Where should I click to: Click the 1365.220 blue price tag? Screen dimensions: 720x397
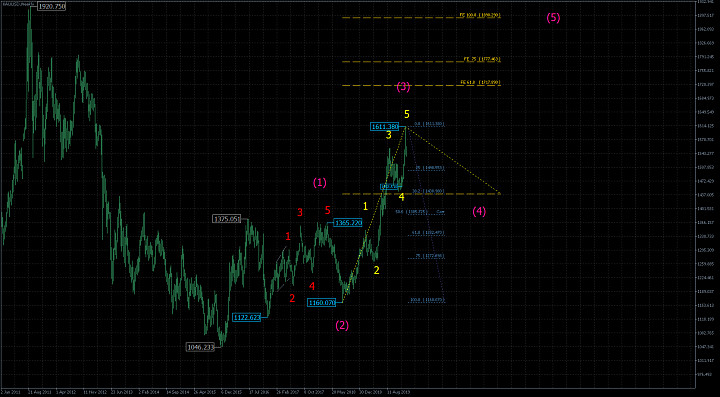point(348,223)
